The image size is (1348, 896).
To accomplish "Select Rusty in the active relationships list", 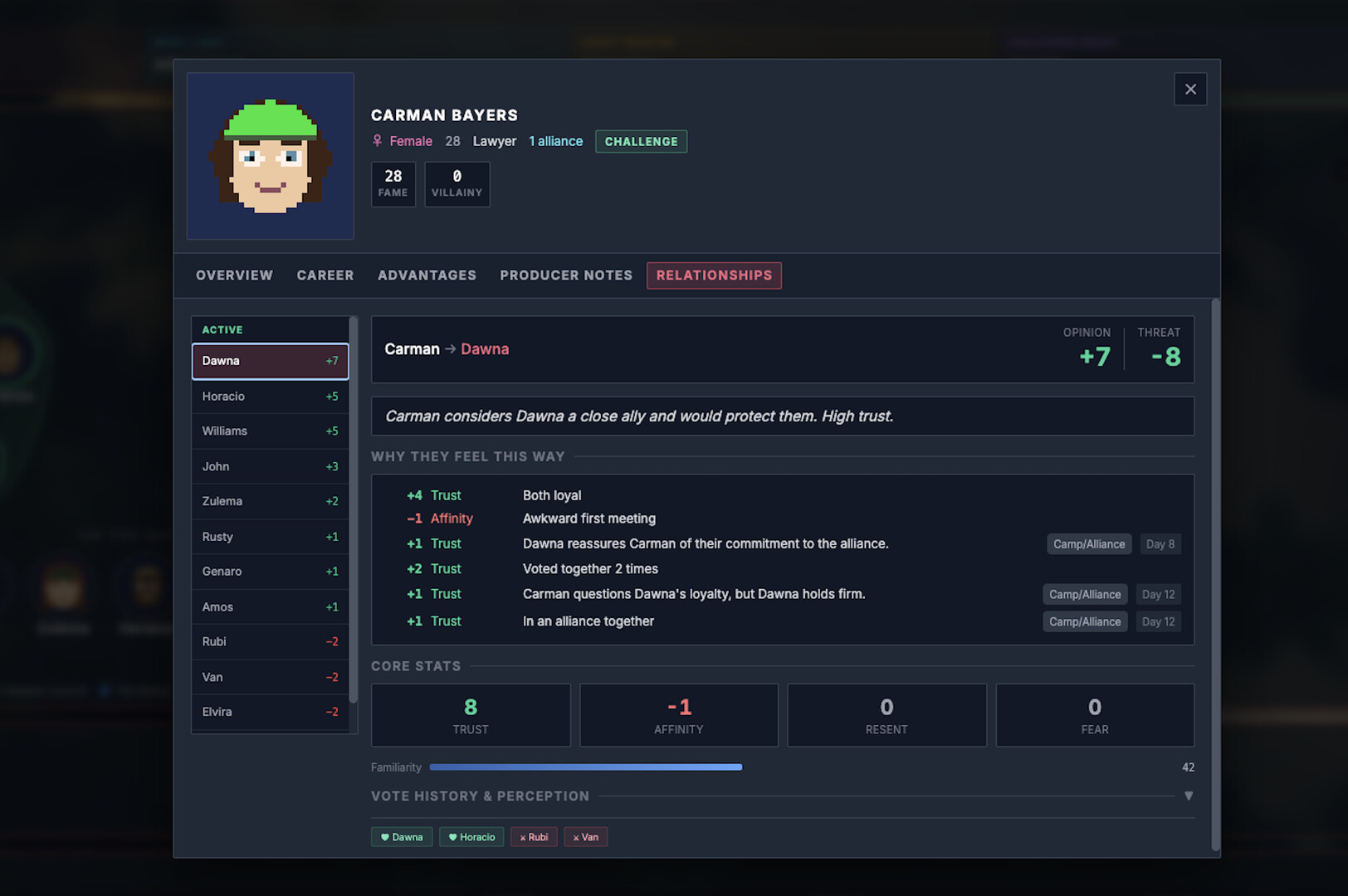I will [x=270, y=536].
